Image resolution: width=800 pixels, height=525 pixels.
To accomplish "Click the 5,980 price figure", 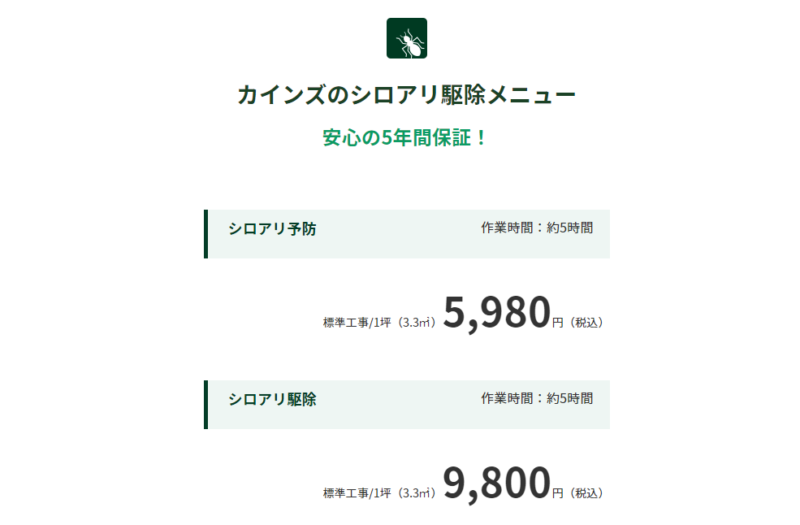I will click(x=496, y=313).
